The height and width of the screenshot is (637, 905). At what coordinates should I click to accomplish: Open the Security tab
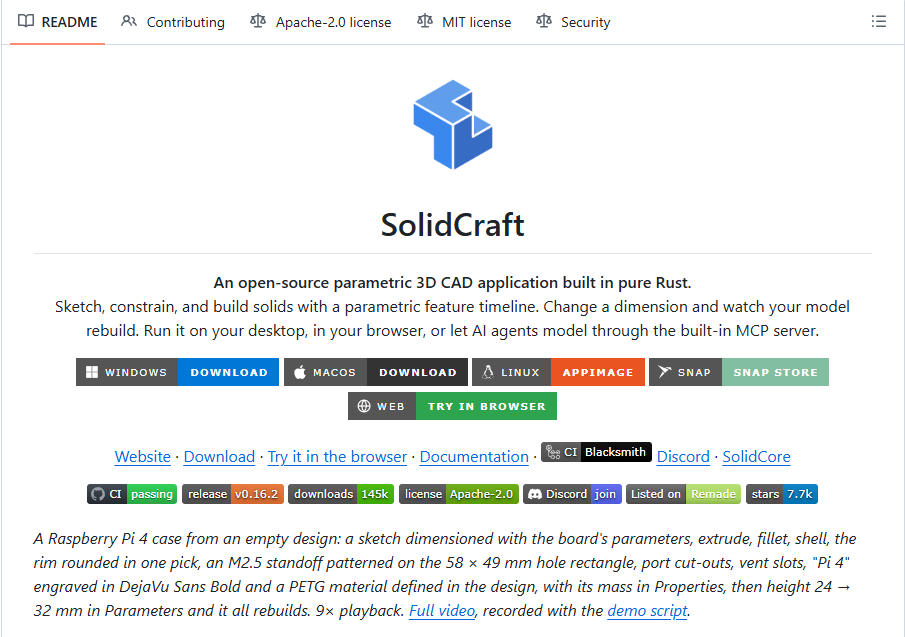tap(573, 22)
